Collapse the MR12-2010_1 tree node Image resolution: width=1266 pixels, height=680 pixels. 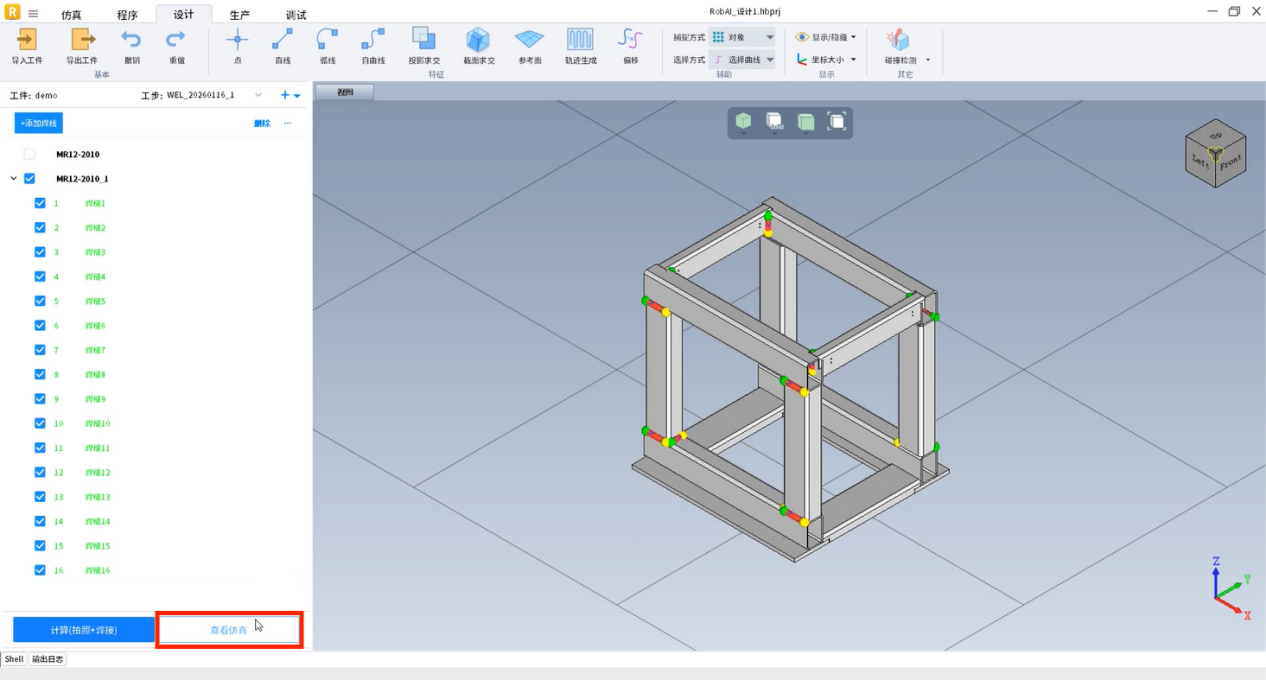[13, 179]
